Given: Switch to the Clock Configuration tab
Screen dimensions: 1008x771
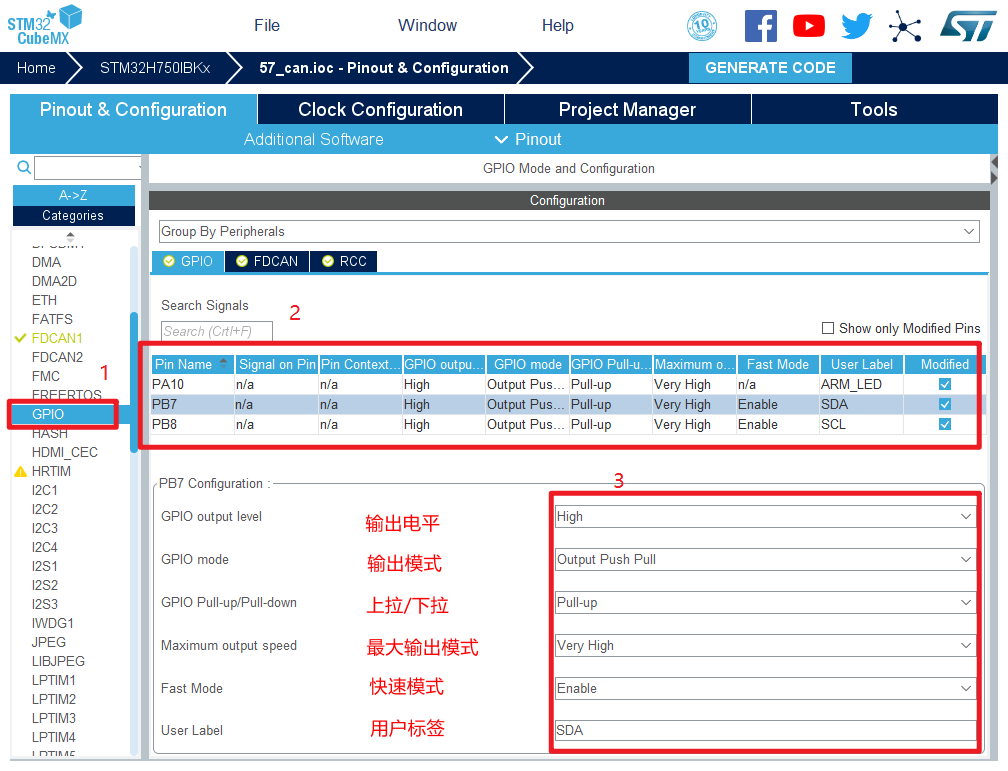Looking at the screenshot, I should click(x=380, y=110).
